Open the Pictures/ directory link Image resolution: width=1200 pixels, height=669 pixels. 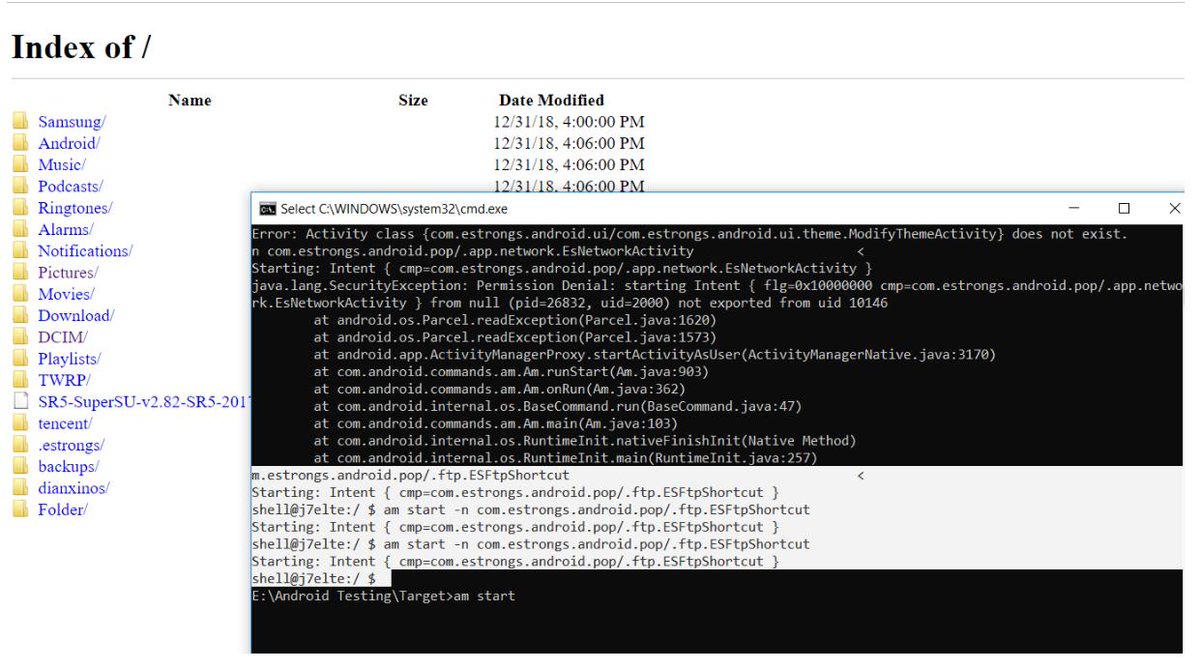tap(67, 272)
